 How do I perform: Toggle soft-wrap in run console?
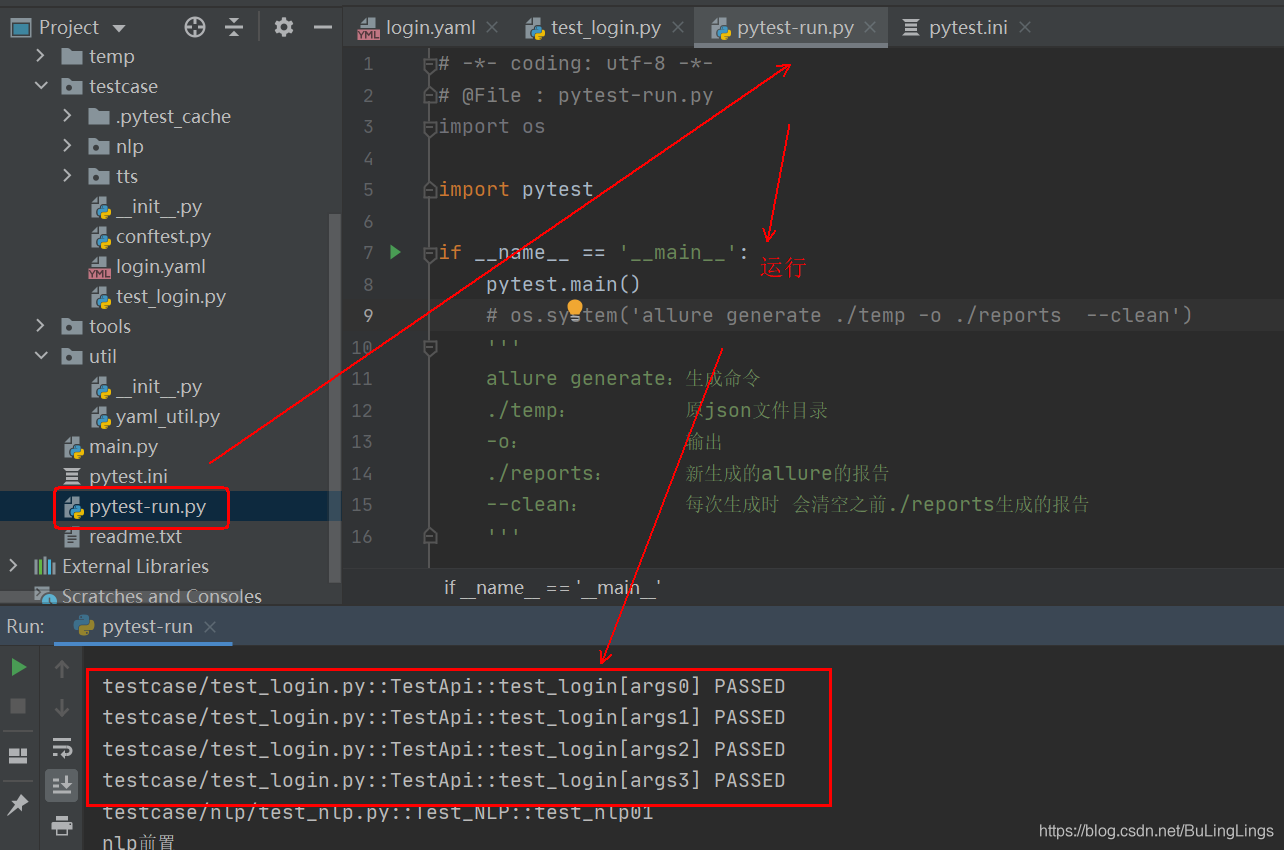[x=62, y=747]
